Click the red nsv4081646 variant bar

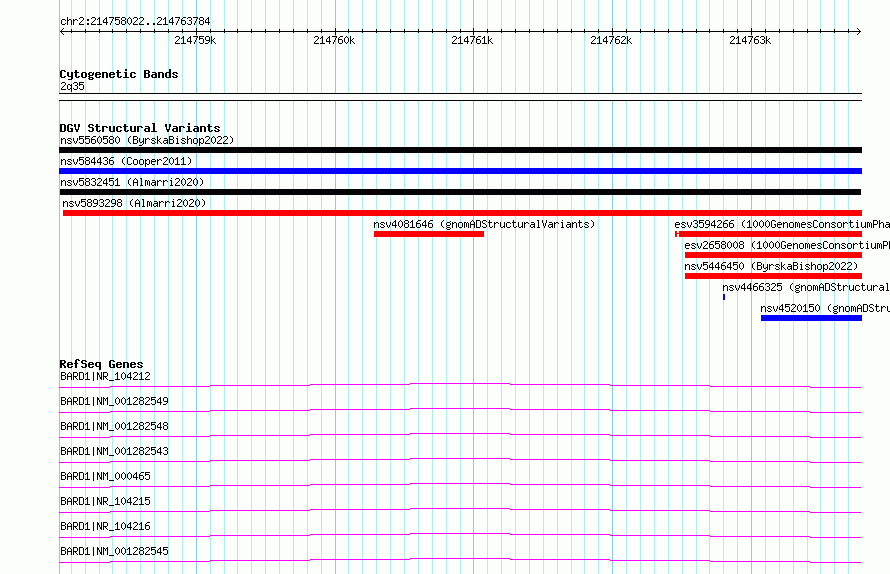[429, 234]
